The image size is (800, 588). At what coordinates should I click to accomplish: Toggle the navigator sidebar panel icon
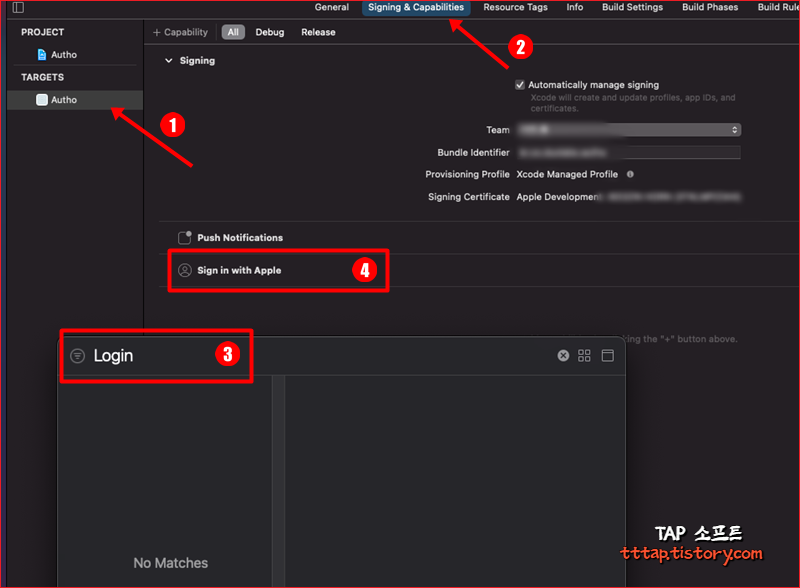(18, 7)
